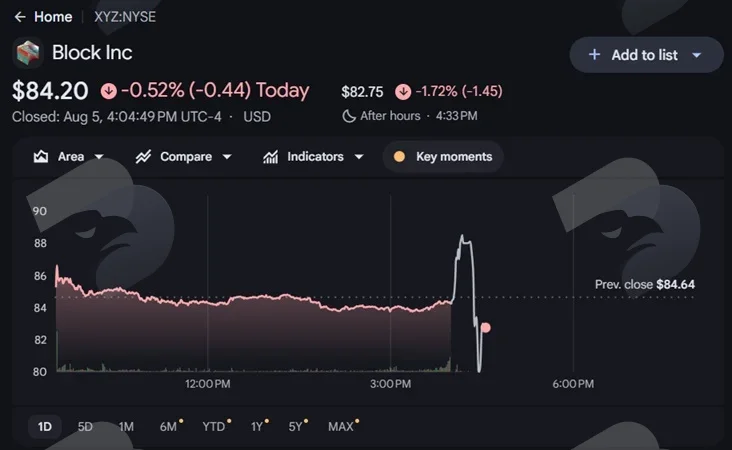Click the back arrow icon beside Home
This screenshot has width=732, height=450.
20,17
